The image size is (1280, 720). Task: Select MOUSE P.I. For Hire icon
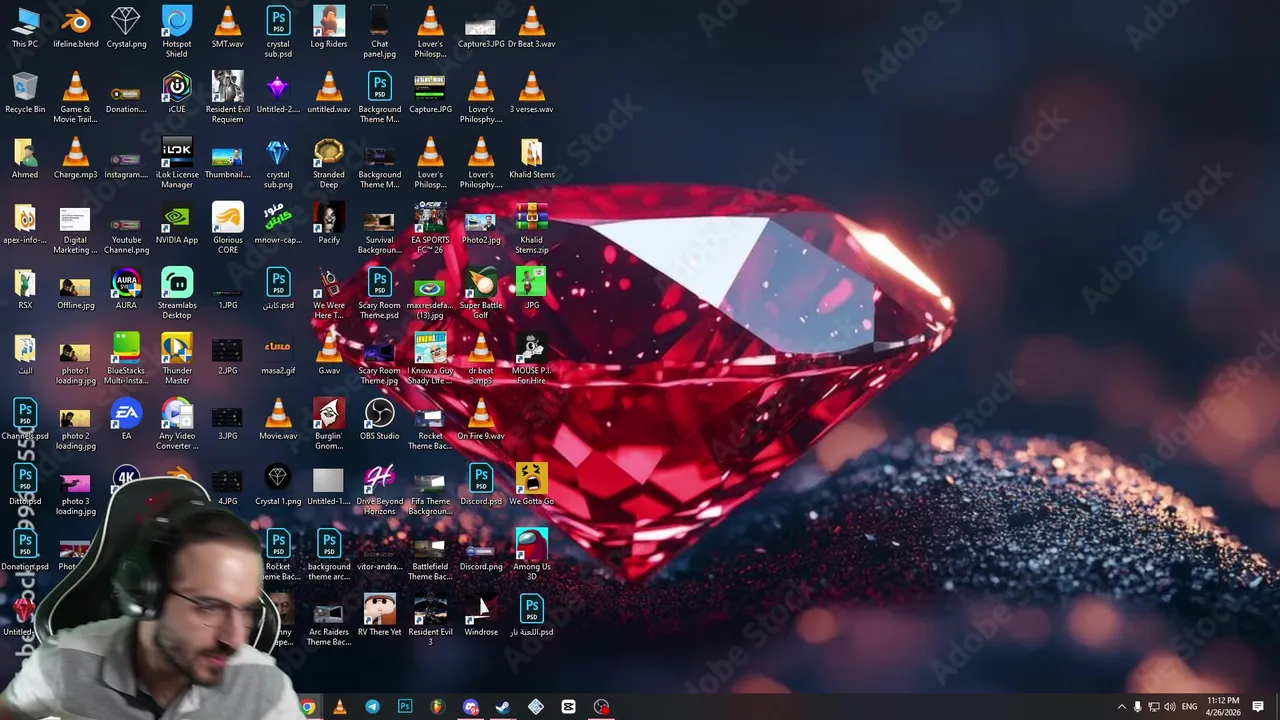(532, 359)
